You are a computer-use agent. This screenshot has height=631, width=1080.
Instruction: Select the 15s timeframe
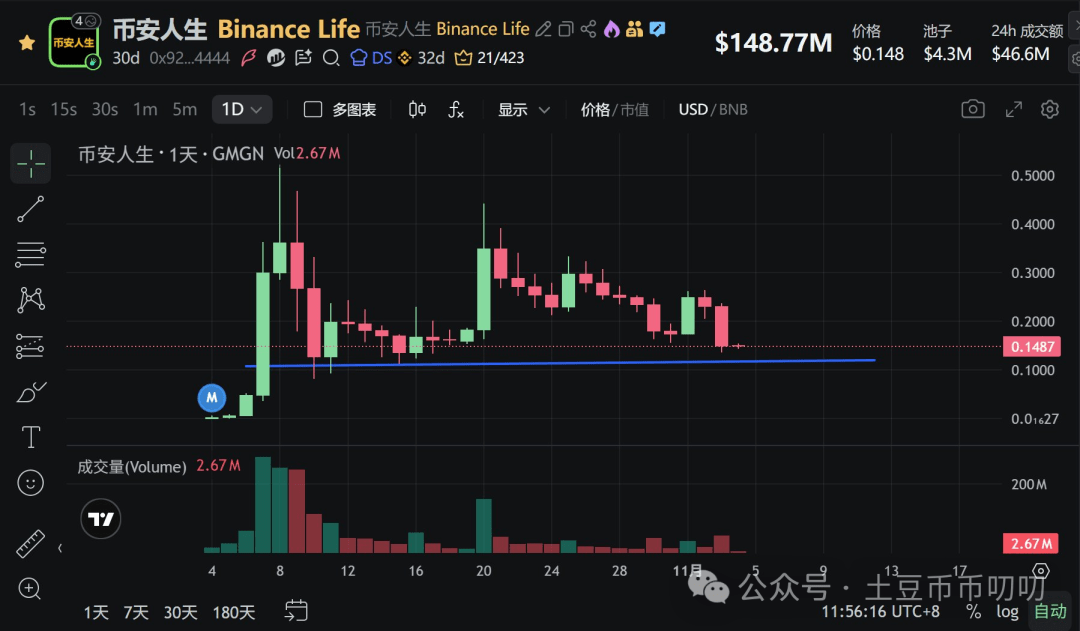click(x=64, y=110)
